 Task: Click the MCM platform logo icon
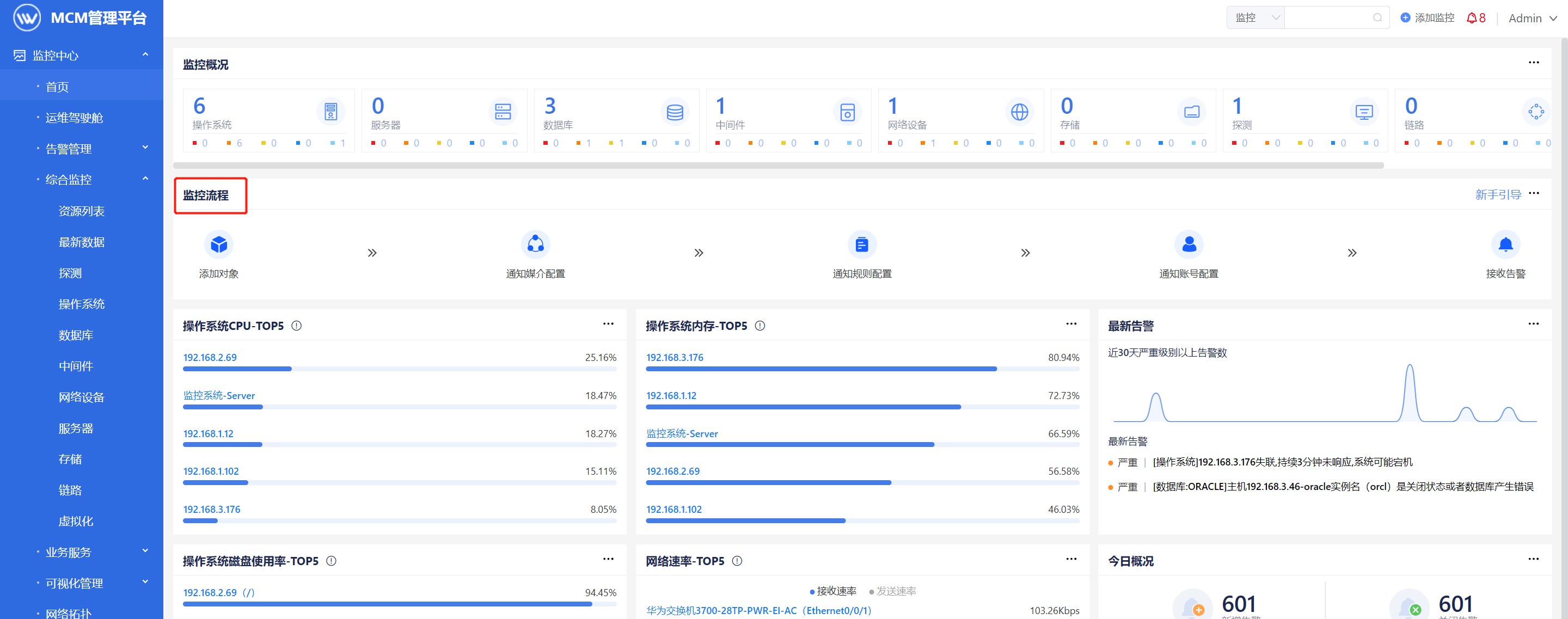click(27, 17)
